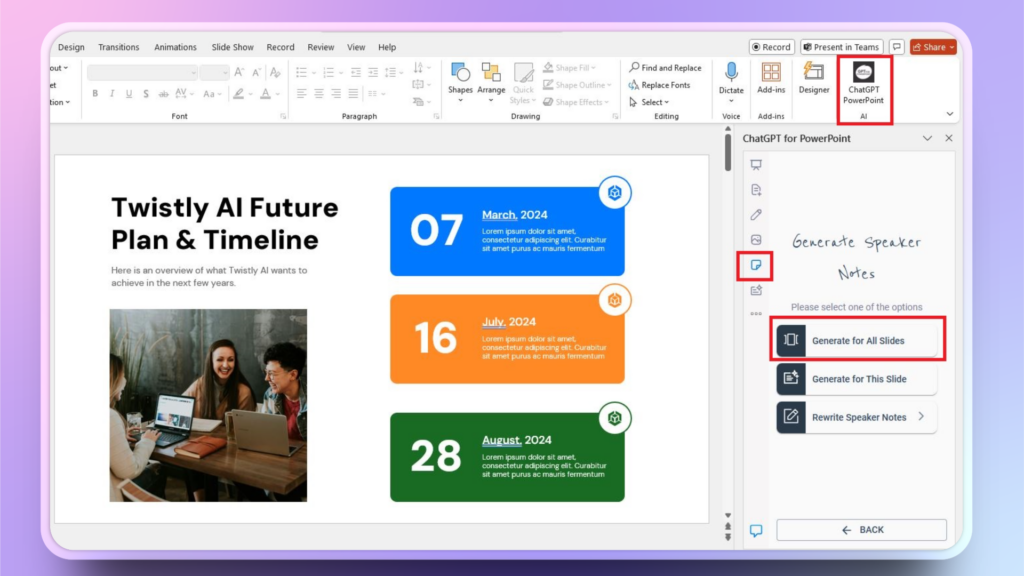This screenshot has width=1024, height=576.
Task: Open Shape Effects options
Action: point(576,102)
